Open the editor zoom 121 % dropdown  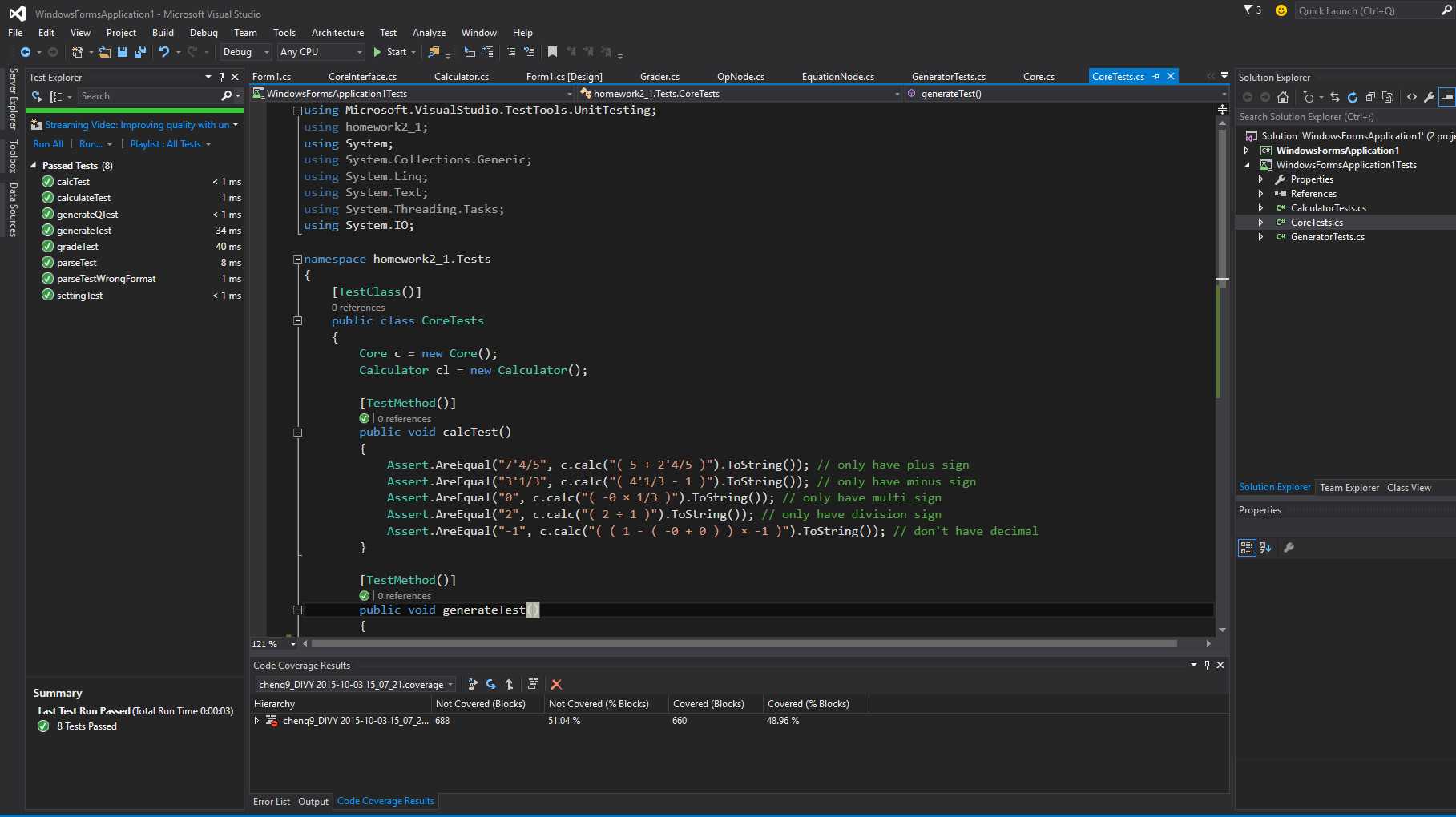[273, 644]
